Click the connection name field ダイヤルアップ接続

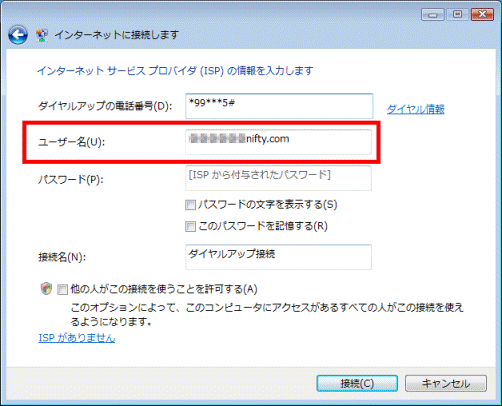(x=278, y=257)
